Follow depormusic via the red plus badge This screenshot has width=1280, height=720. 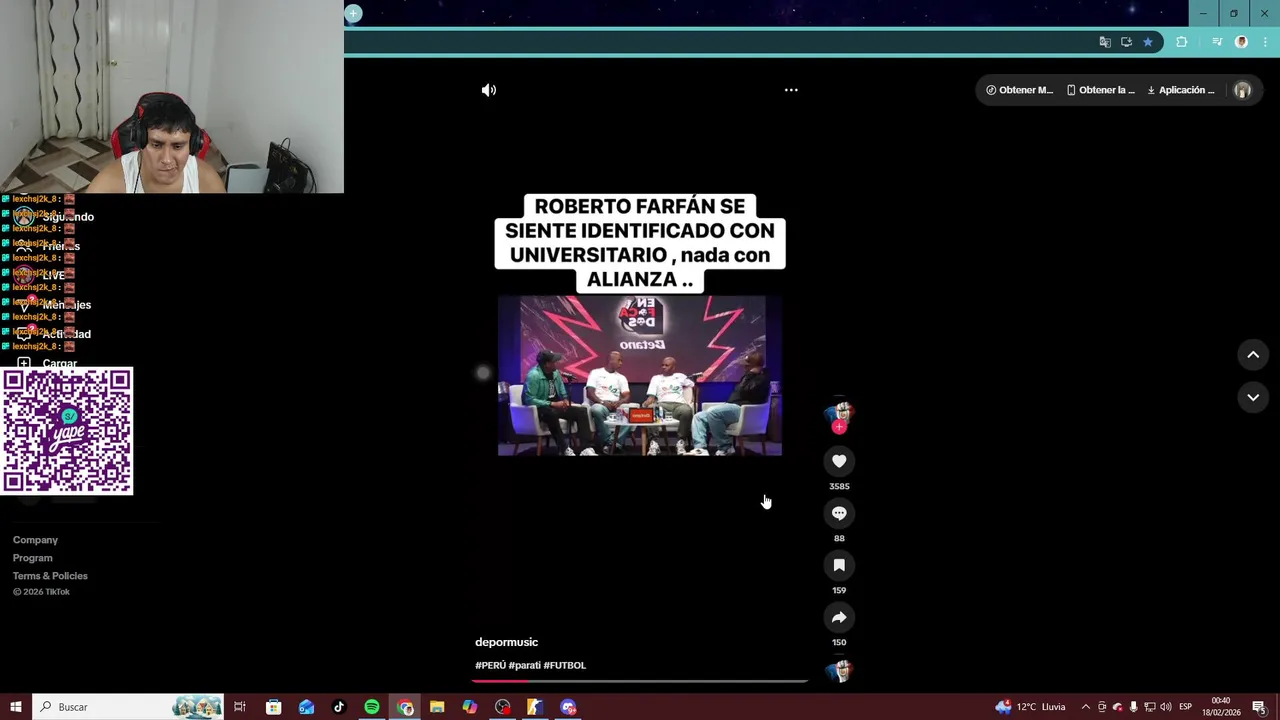(x=839, y=427)
